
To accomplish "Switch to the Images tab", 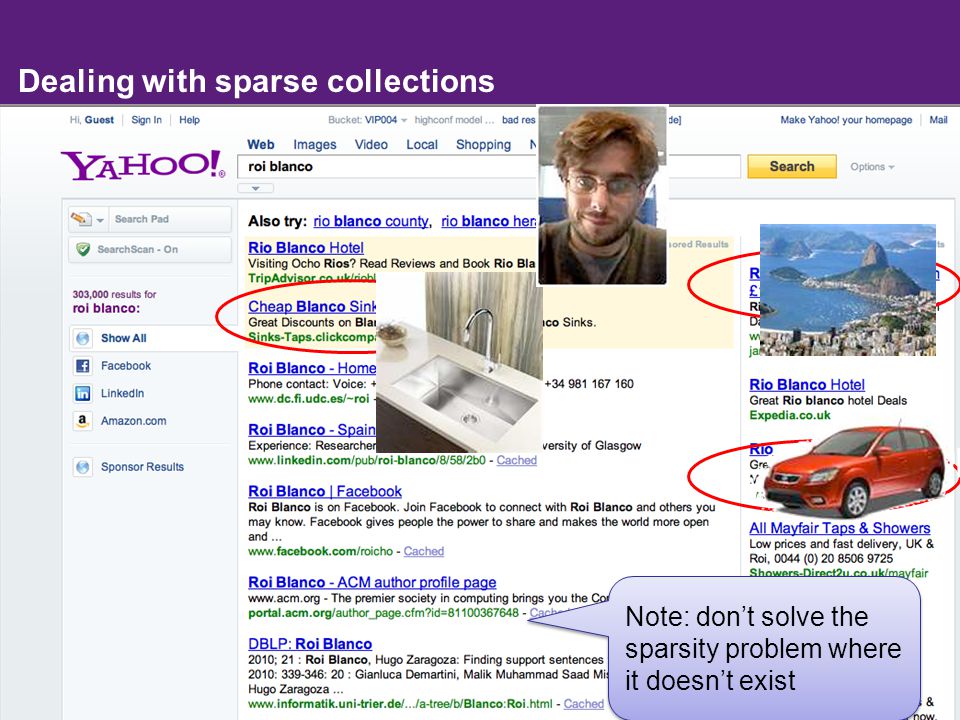I will (315, 144).
